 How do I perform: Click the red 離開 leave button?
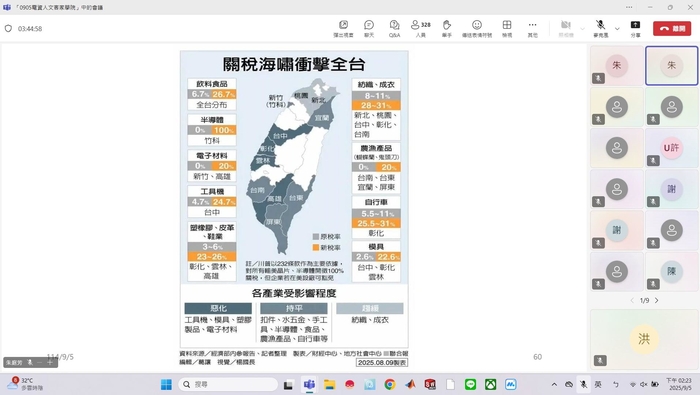click(672, 29)
